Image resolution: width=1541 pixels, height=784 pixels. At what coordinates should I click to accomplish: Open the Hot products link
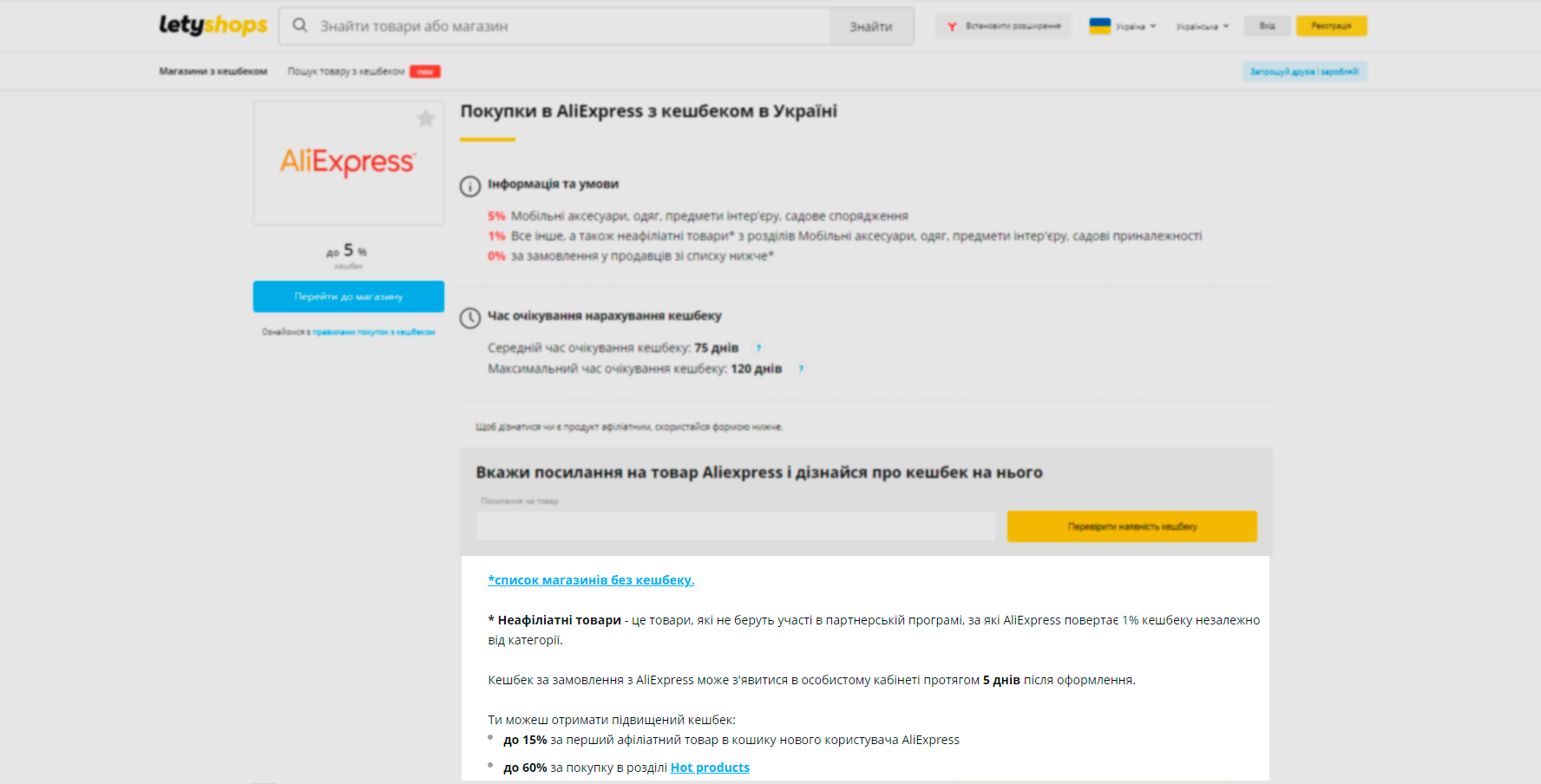pos(709,768)
